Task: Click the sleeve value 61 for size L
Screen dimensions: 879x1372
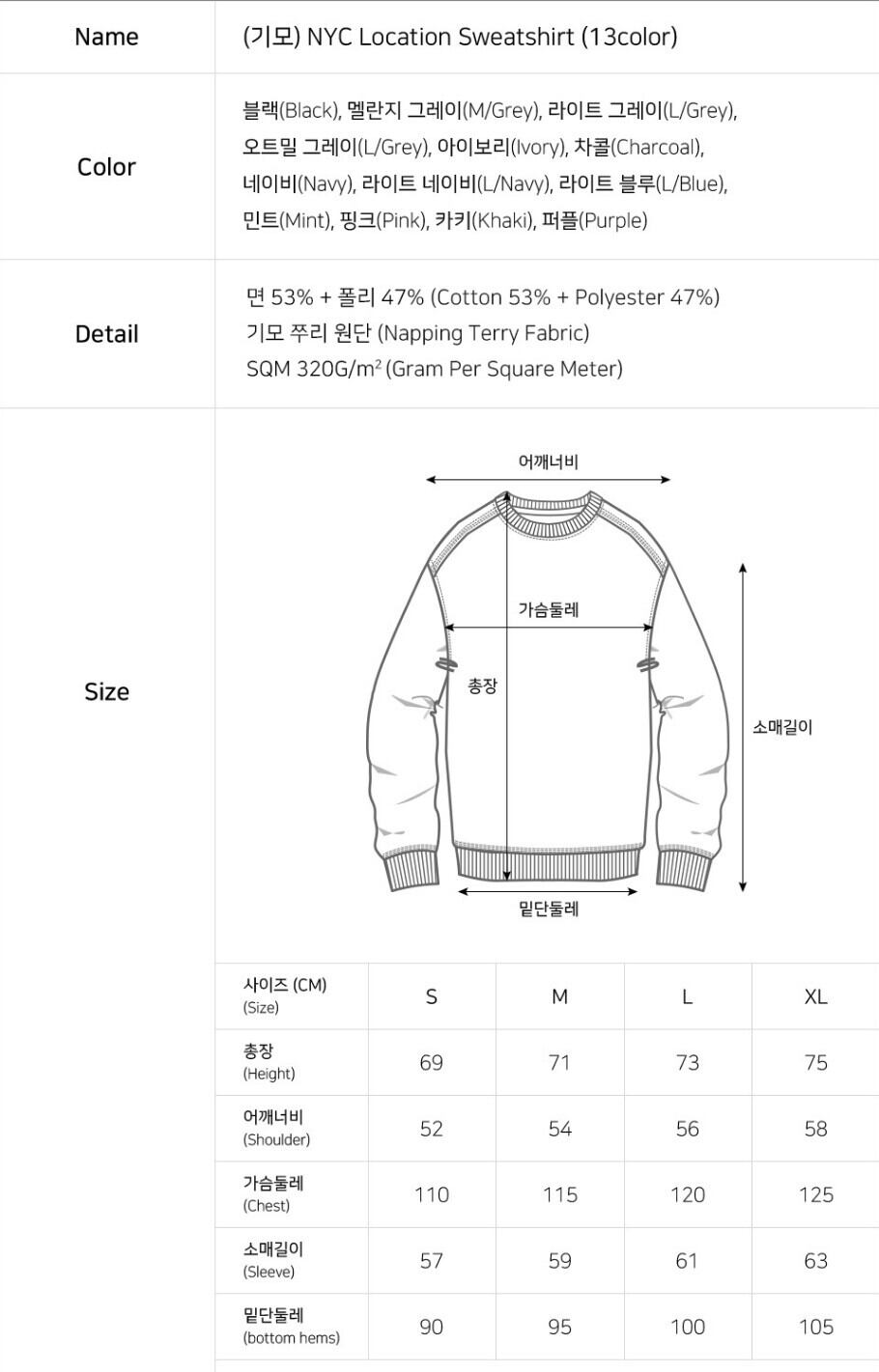Action: click(687, 1260)
